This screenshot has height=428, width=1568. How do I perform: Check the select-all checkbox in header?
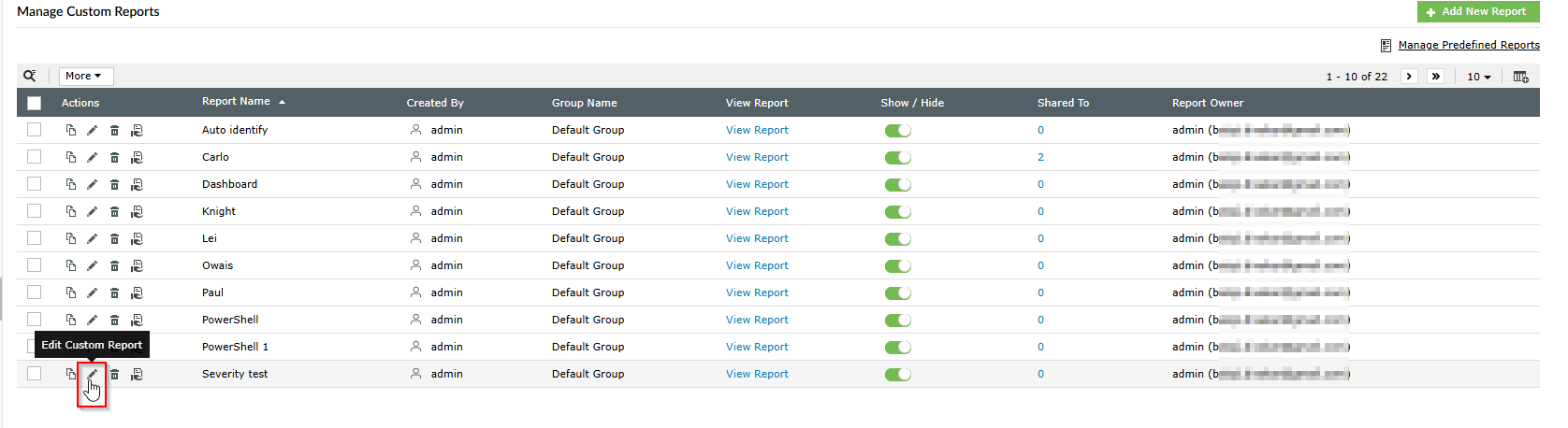pos(35,103)
